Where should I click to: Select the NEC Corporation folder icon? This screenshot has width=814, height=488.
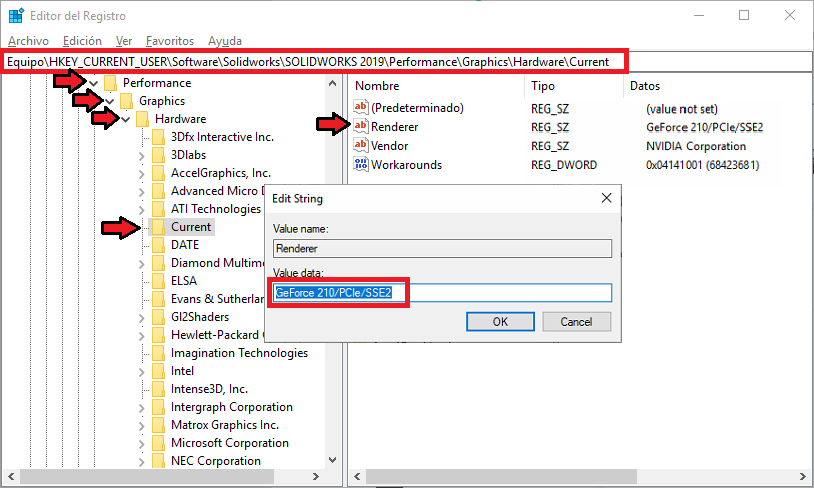159,461
